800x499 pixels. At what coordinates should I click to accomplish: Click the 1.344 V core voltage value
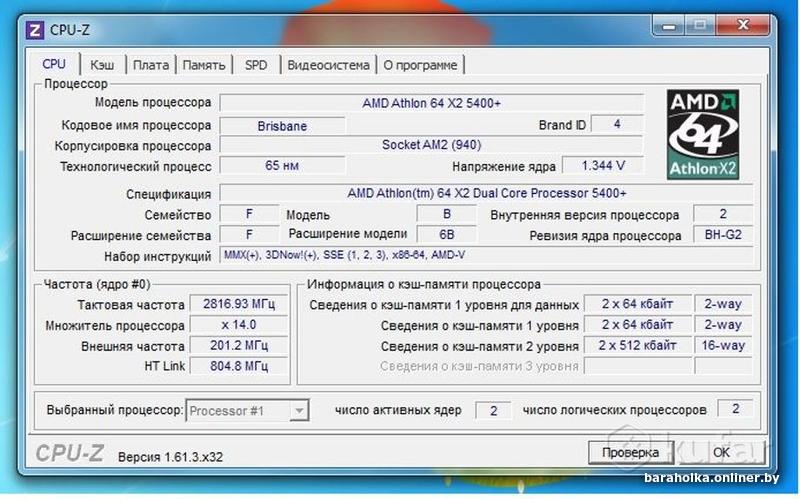pyautogui.click(x=603, y=166)
